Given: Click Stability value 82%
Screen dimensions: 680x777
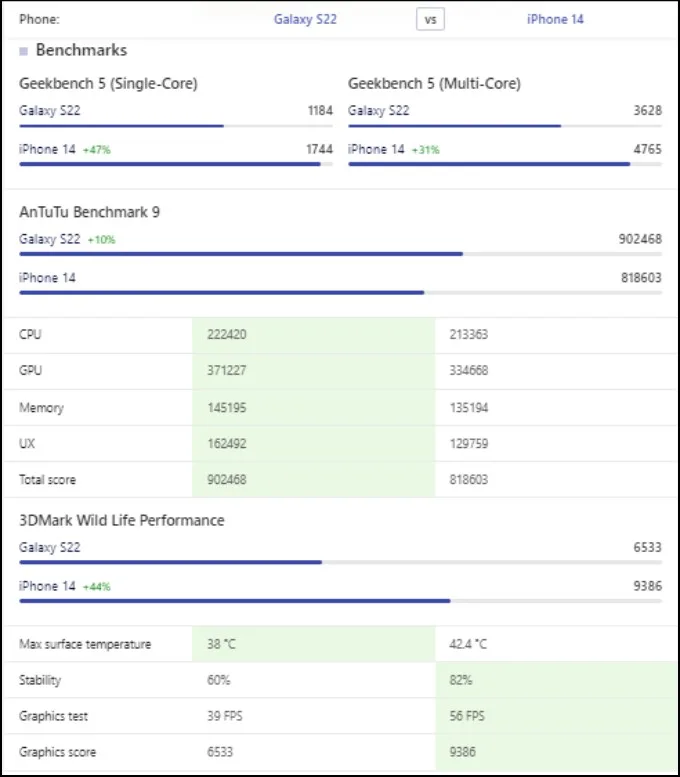Looking at the screenshot, I should click(x=460, y=680).
